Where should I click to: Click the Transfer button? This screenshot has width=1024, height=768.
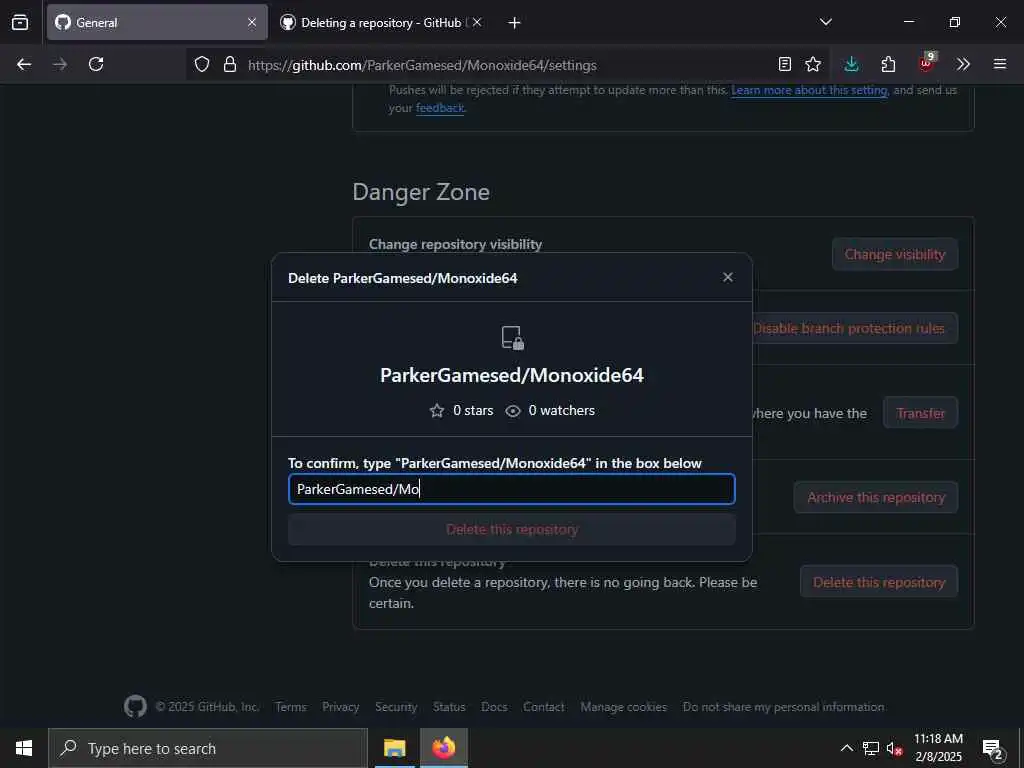tap(920, 413)
